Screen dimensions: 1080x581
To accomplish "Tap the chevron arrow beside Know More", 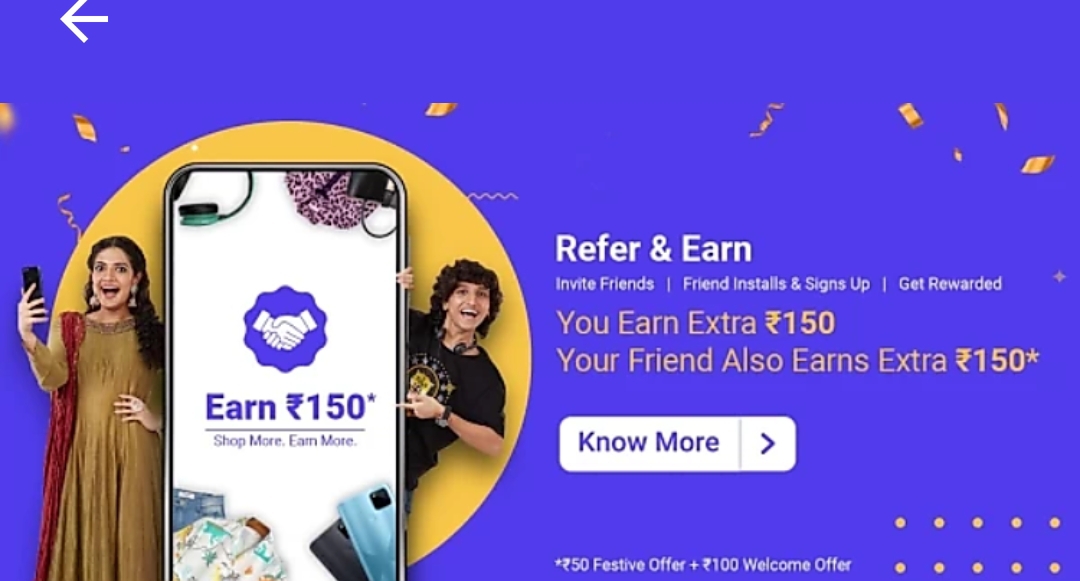I will (x=768, y=443).
